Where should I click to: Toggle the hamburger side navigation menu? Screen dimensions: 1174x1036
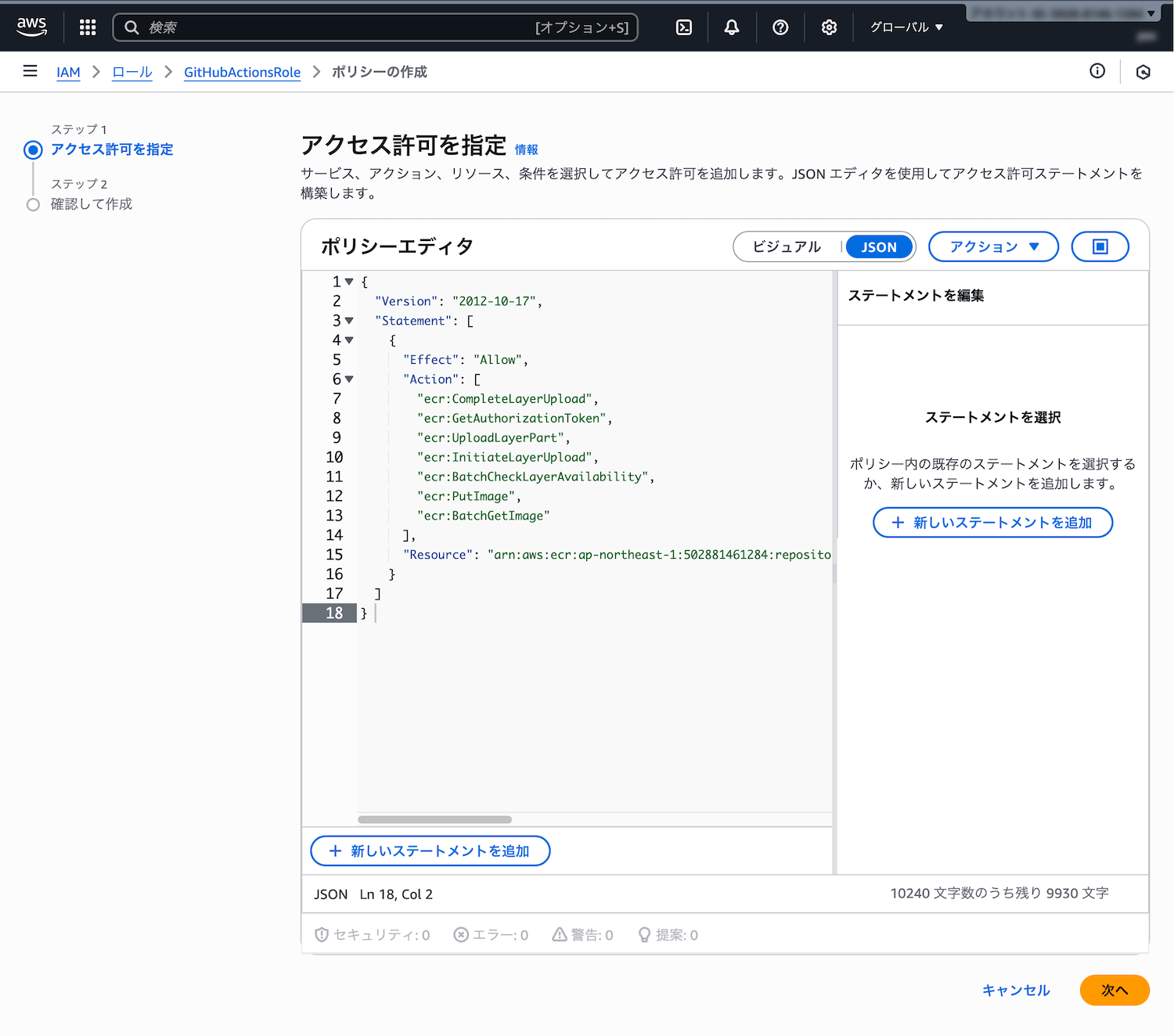tap(31, 71)
